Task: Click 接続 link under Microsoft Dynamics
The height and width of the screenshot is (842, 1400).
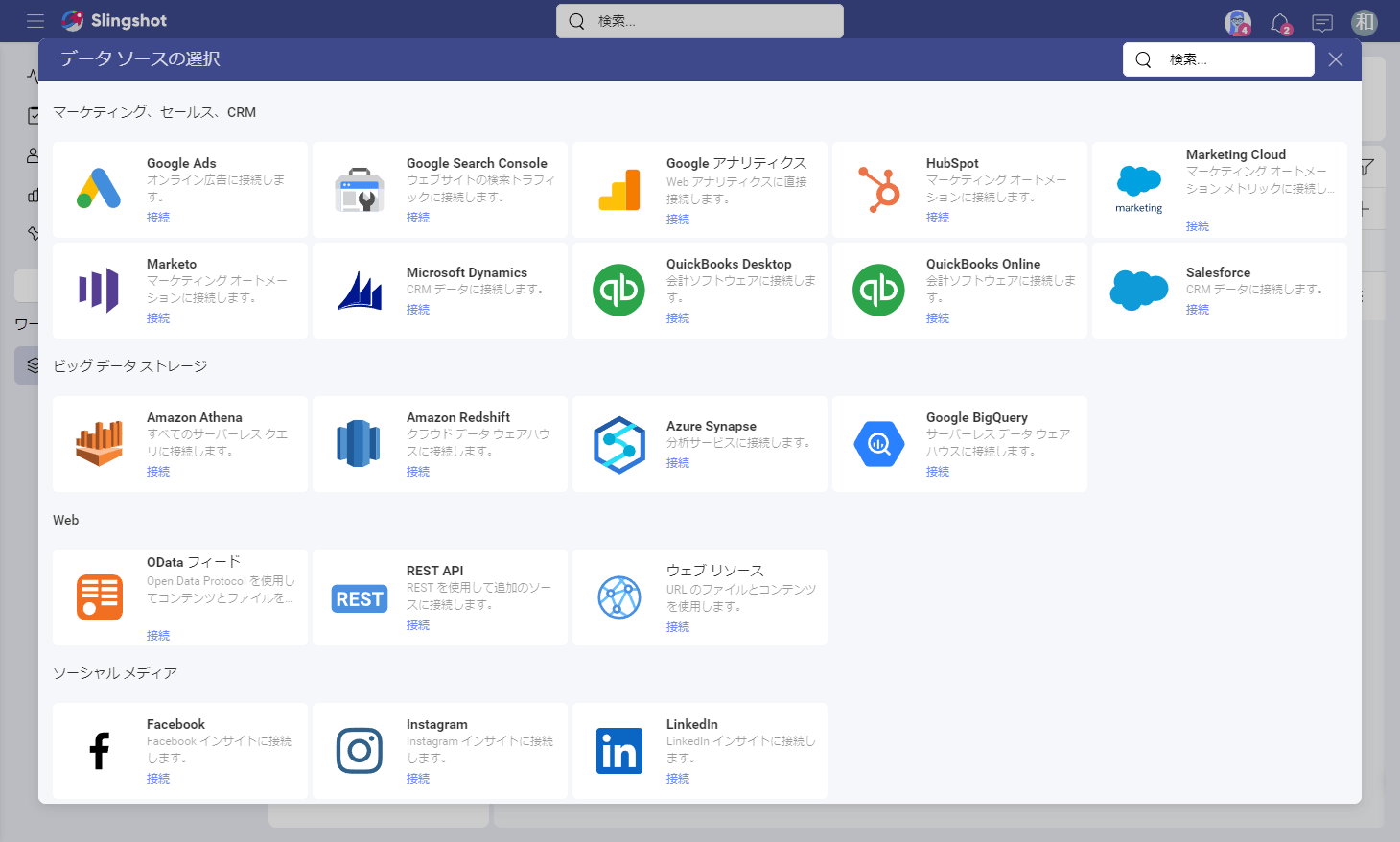Action: click(418, 310)
